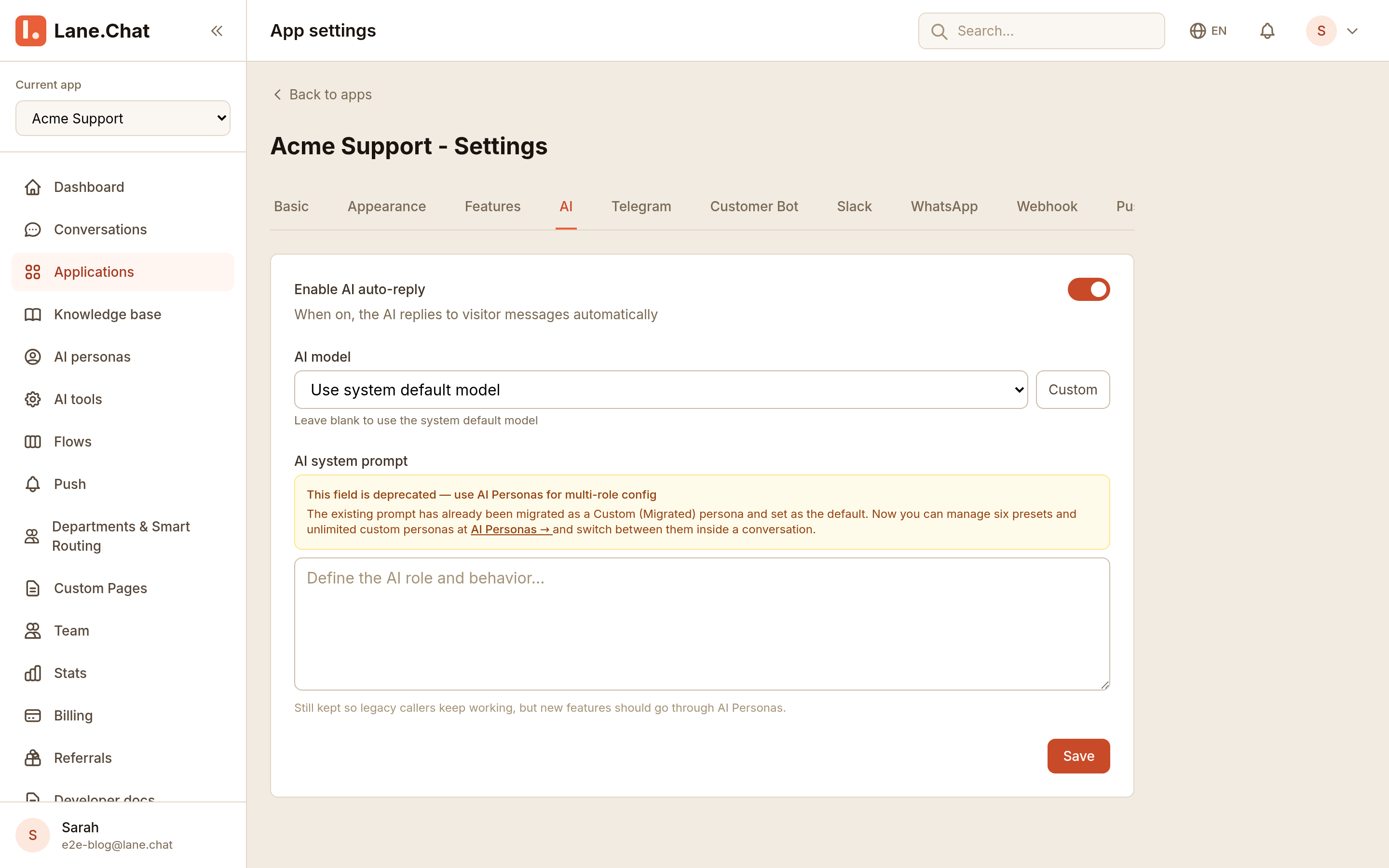Viewport: 1389px width, 868px height.
Task: Open Knowledge base from sidebar
Action: click(123, 314)
